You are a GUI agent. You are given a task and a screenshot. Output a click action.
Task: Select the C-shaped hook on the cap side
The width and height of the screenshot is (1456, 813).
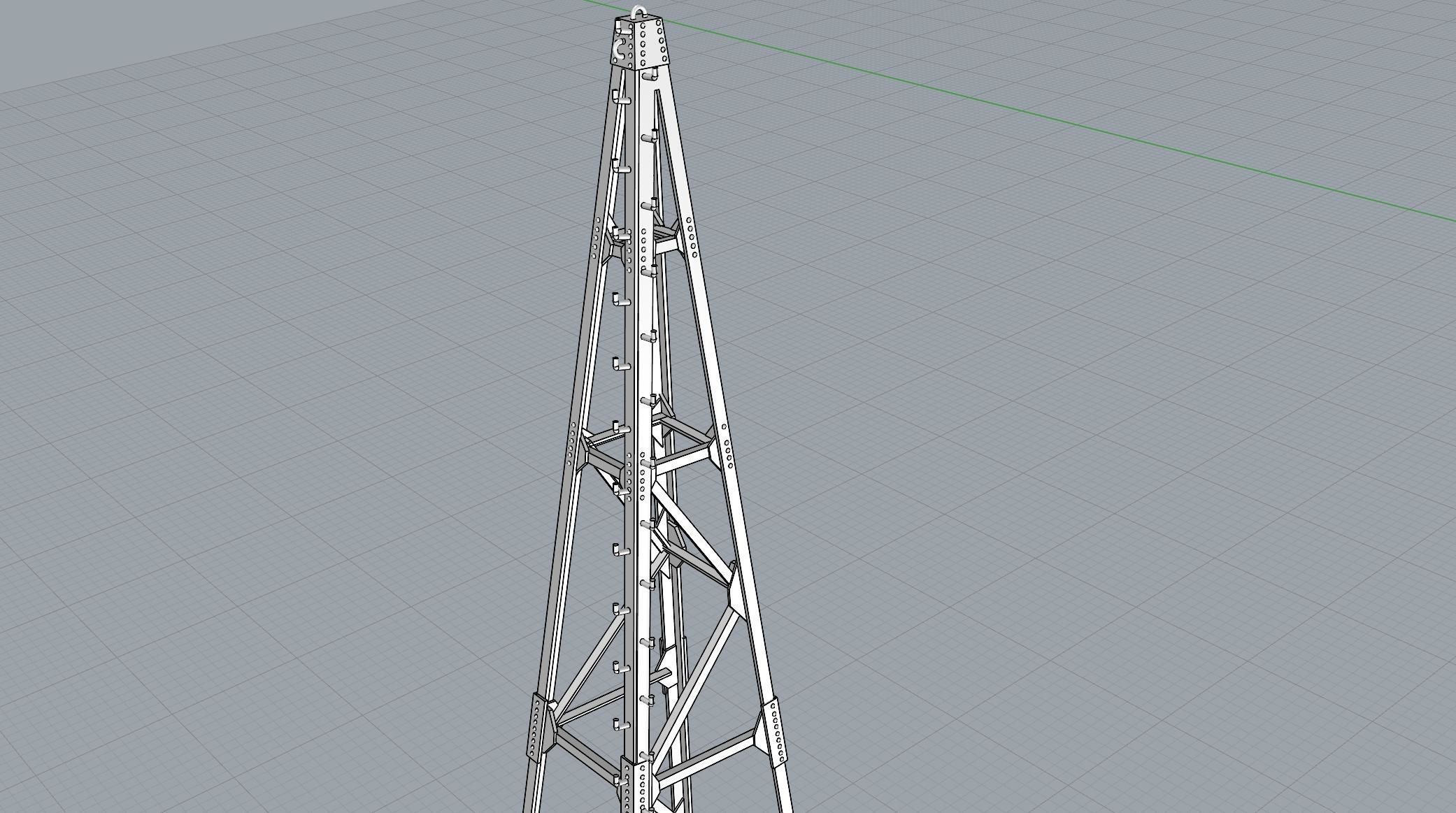click(619, 50)
